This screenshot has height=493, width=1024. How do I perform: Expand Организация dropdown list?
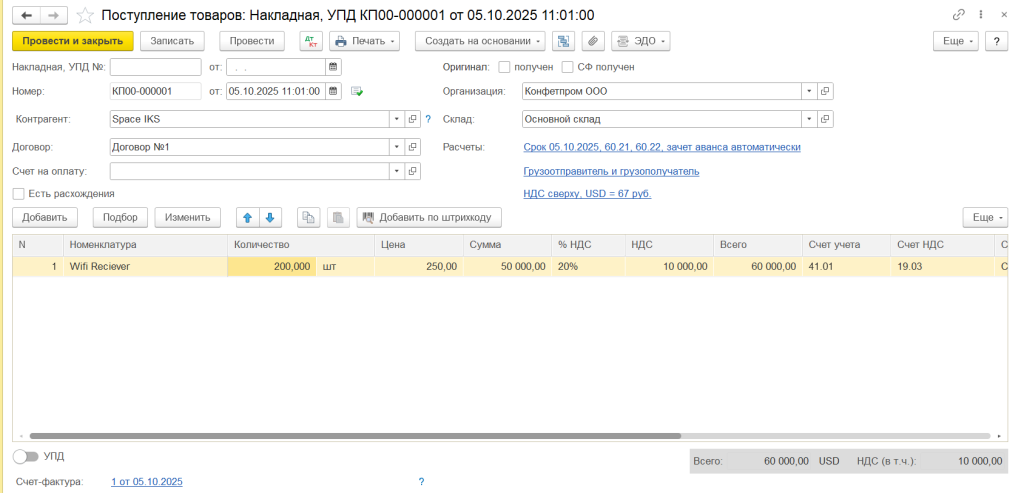pos(810,91)
